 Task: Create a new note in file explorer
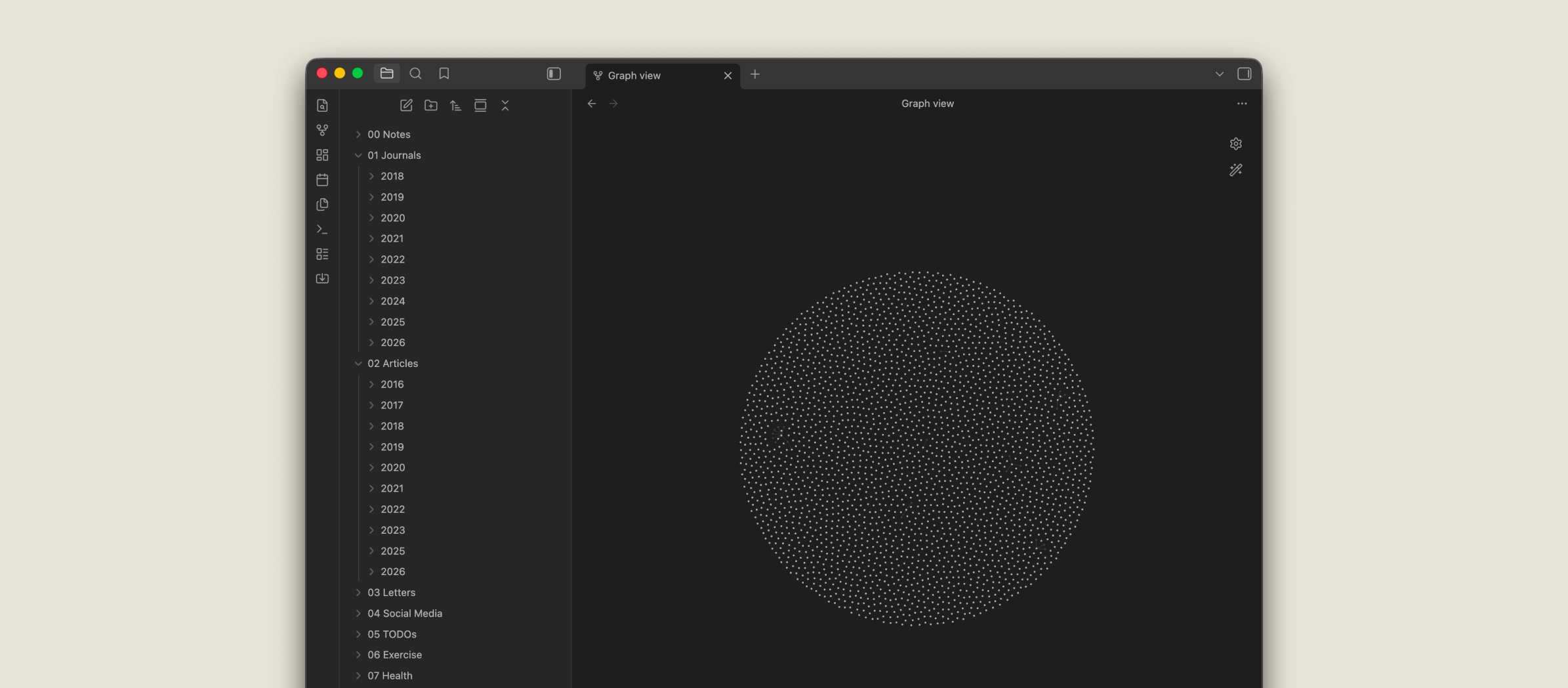click(406, 105)
